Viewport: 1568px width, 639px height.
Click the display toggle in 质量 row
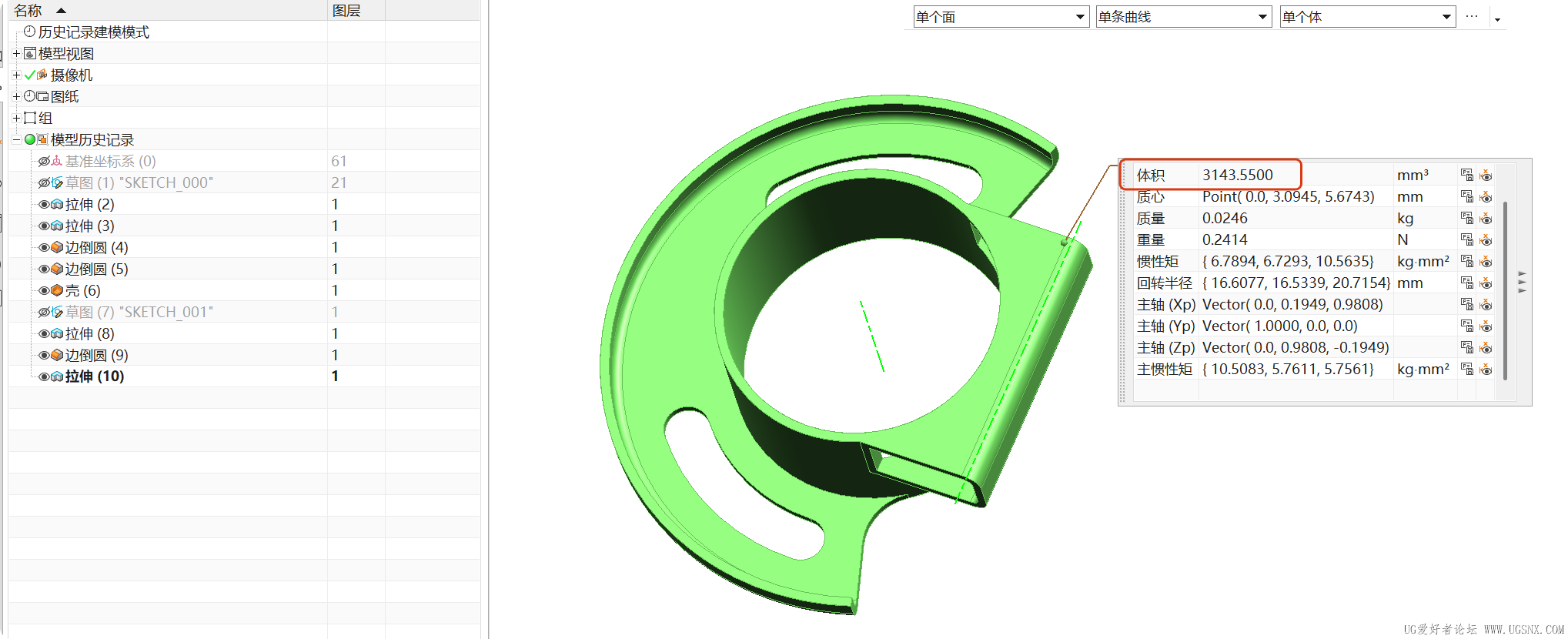[x=1486, y=219]
